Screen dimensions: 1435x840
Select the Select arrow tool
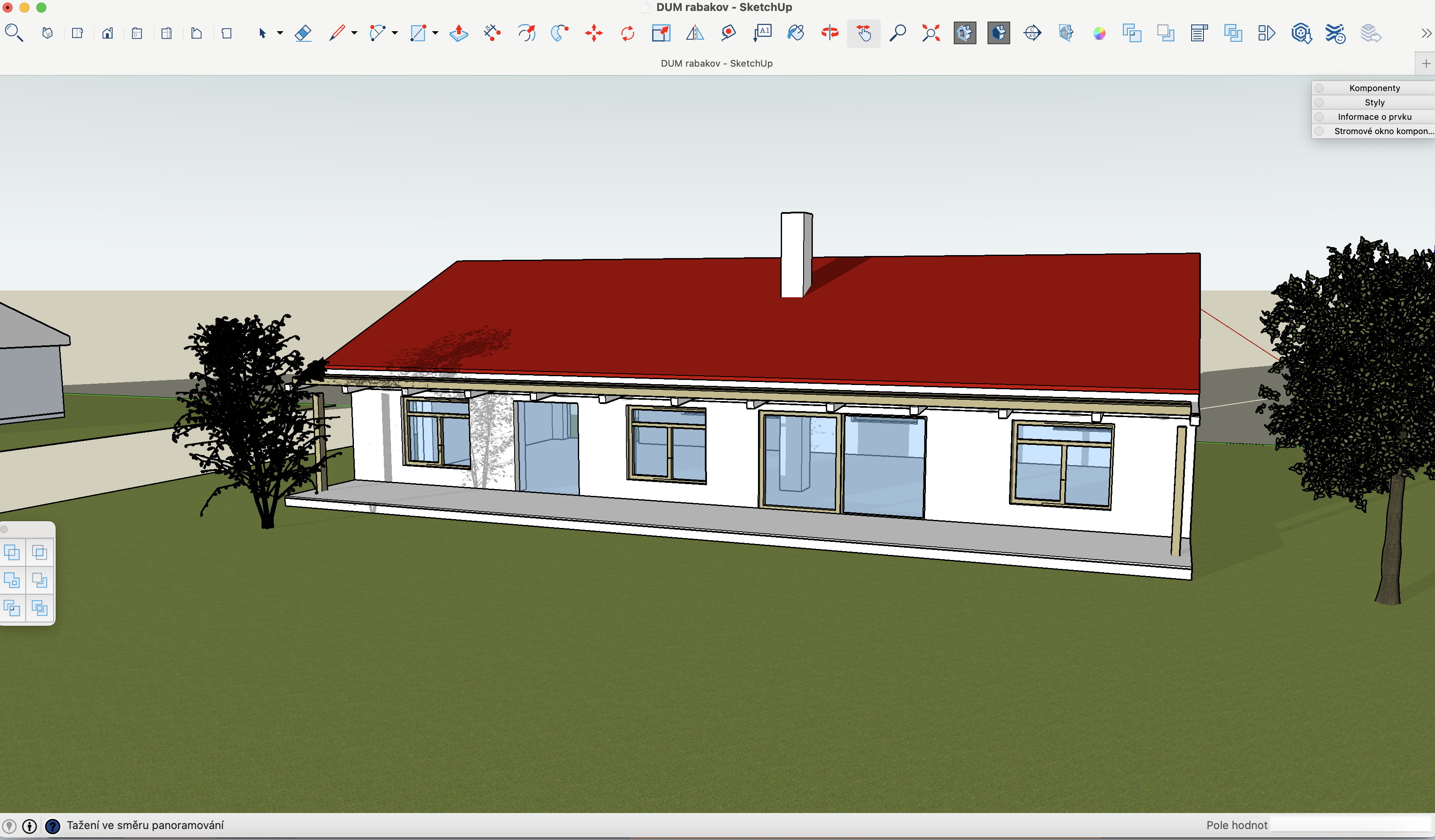[262, 34]
